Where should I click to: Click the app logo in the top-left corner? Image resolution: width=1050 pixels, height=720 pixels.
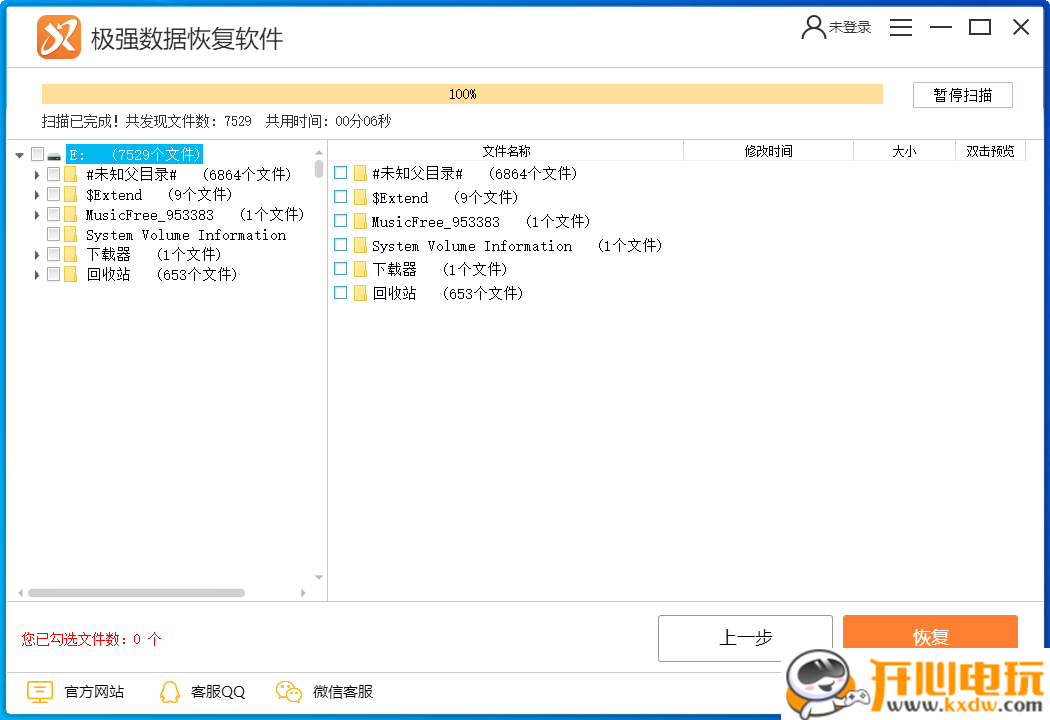pos(57,37)
